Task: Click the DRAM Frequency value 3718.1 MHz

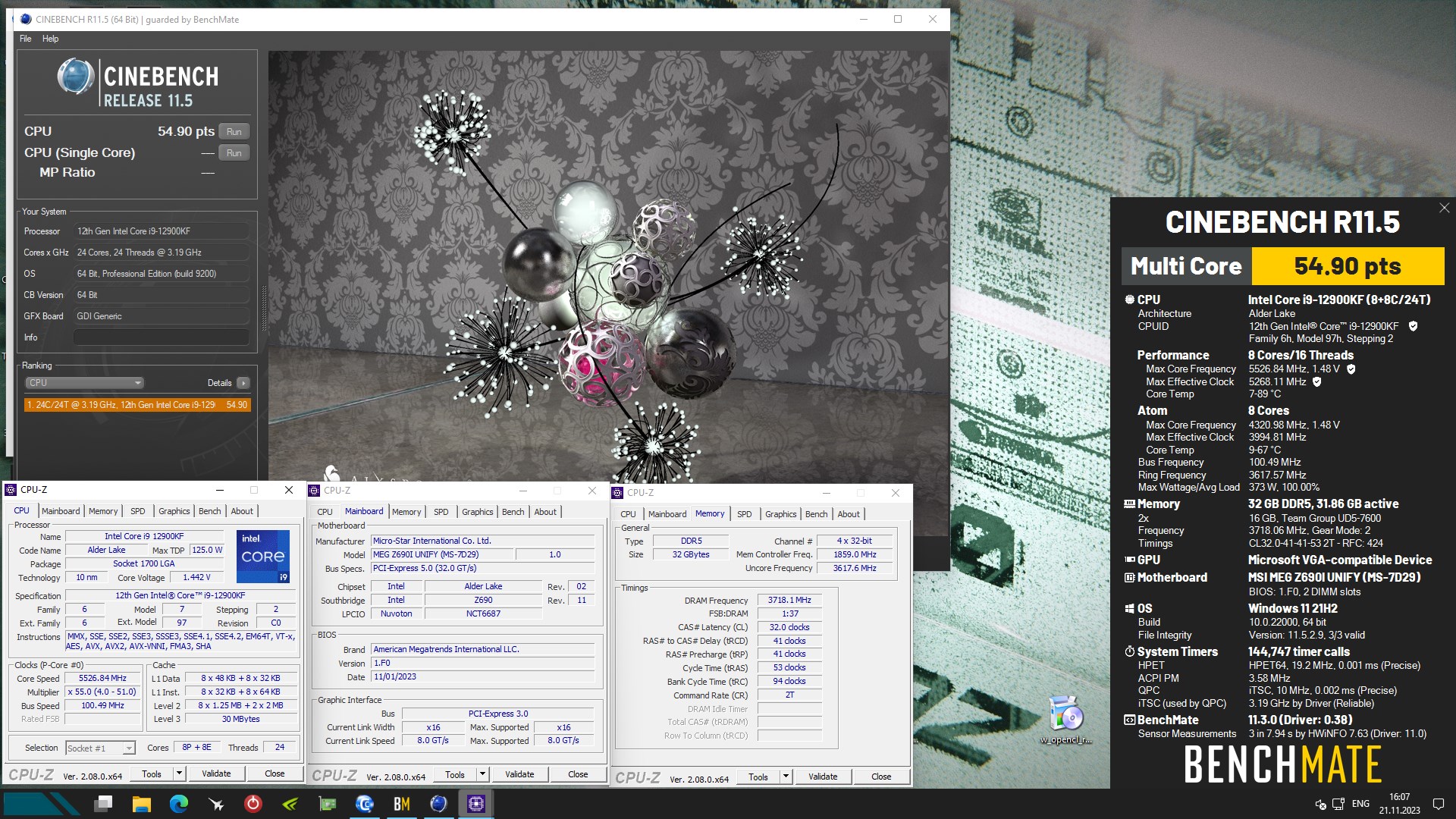Action: point(789,600)
